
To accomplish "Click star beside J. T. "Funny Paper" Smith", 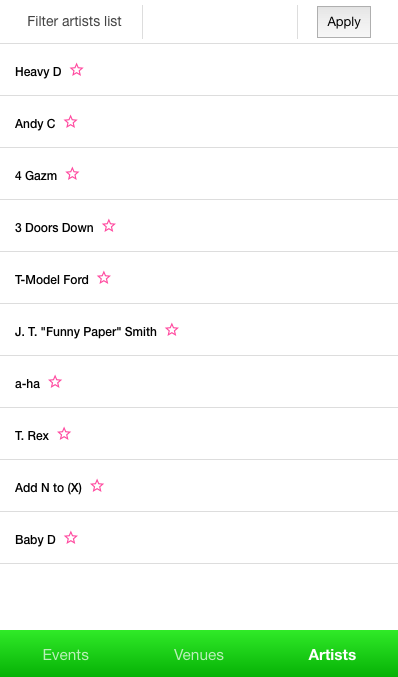I will click(172, 330).
